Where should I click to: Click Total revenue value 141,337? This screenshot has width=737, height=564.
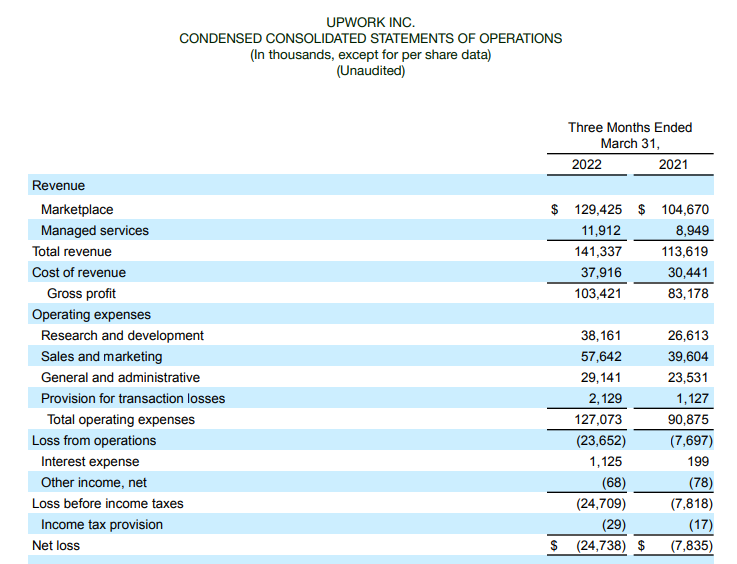tap(598, 251)
